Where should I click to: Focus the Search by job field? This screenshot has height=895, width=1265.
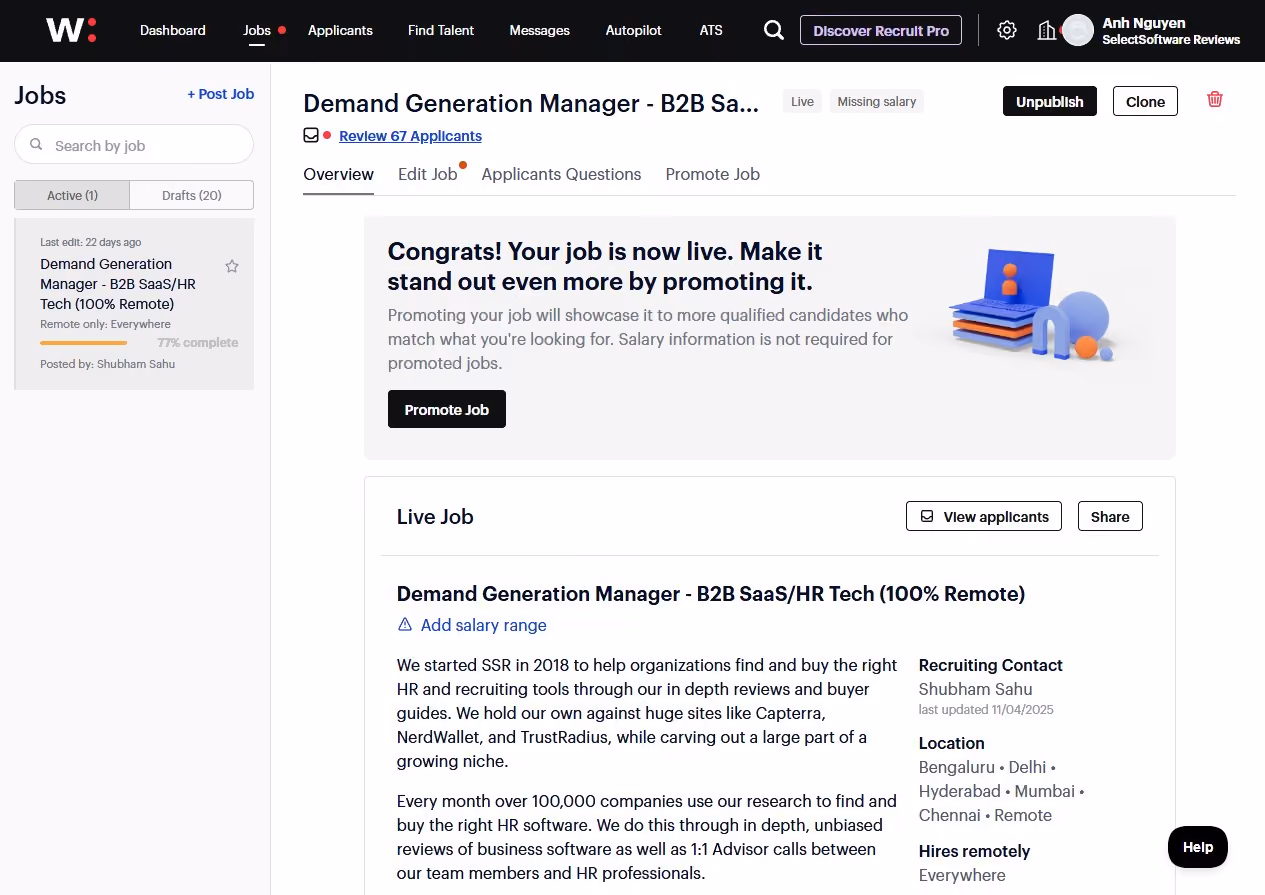pos(134,144)
